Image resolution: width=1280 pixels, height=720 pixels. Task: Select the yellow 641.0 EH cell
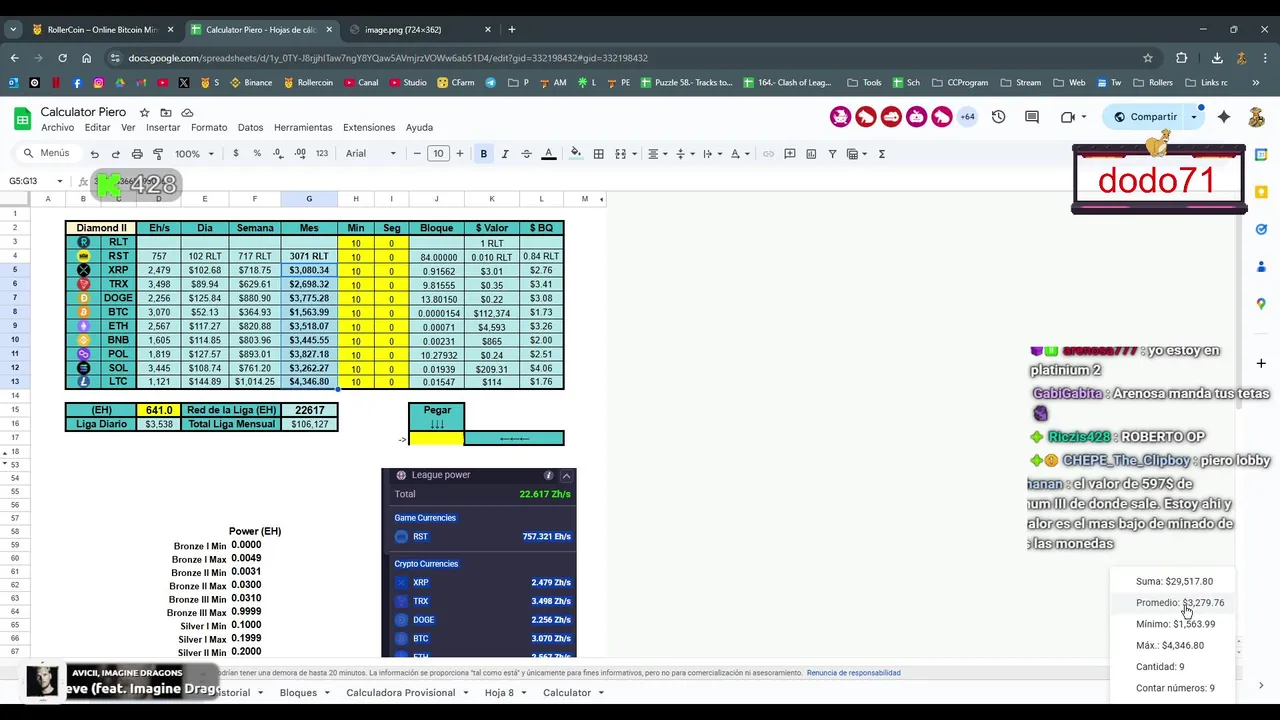[159, 410]
